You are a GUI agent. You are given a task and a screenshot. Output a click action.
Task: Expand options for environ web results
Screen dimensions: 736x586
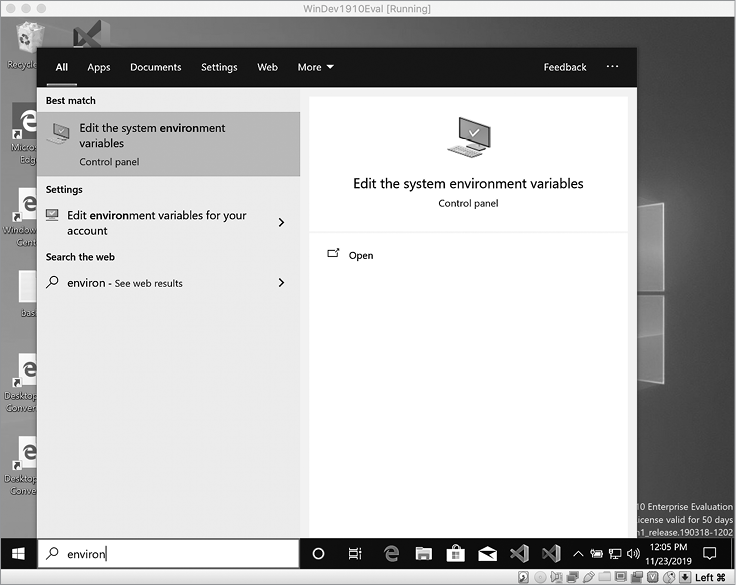point(281,283)
